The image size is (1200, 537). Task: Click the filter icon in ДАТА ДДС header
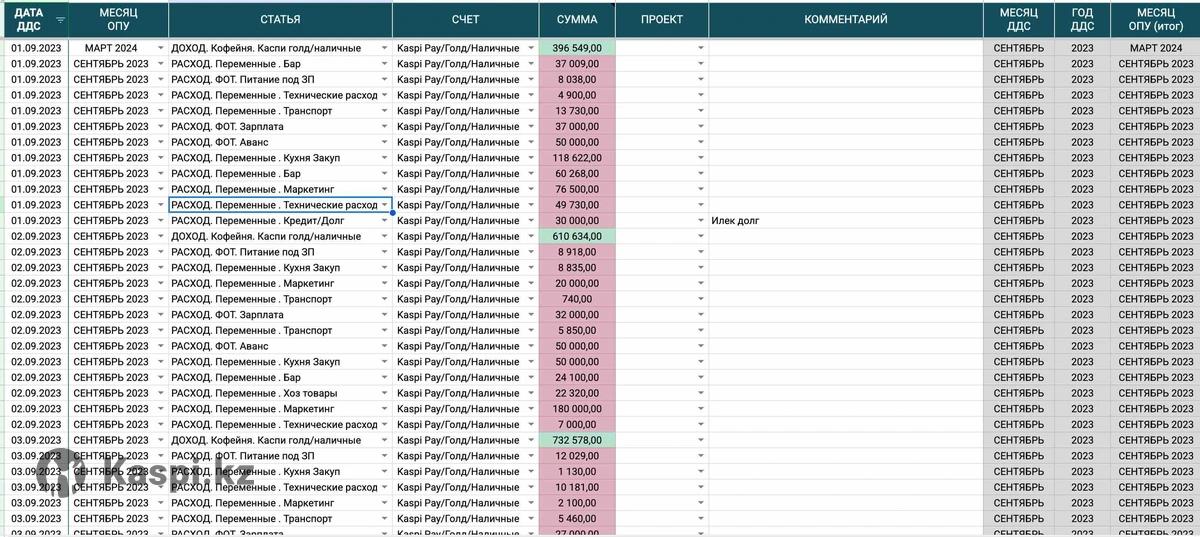(x=60, y=20)
